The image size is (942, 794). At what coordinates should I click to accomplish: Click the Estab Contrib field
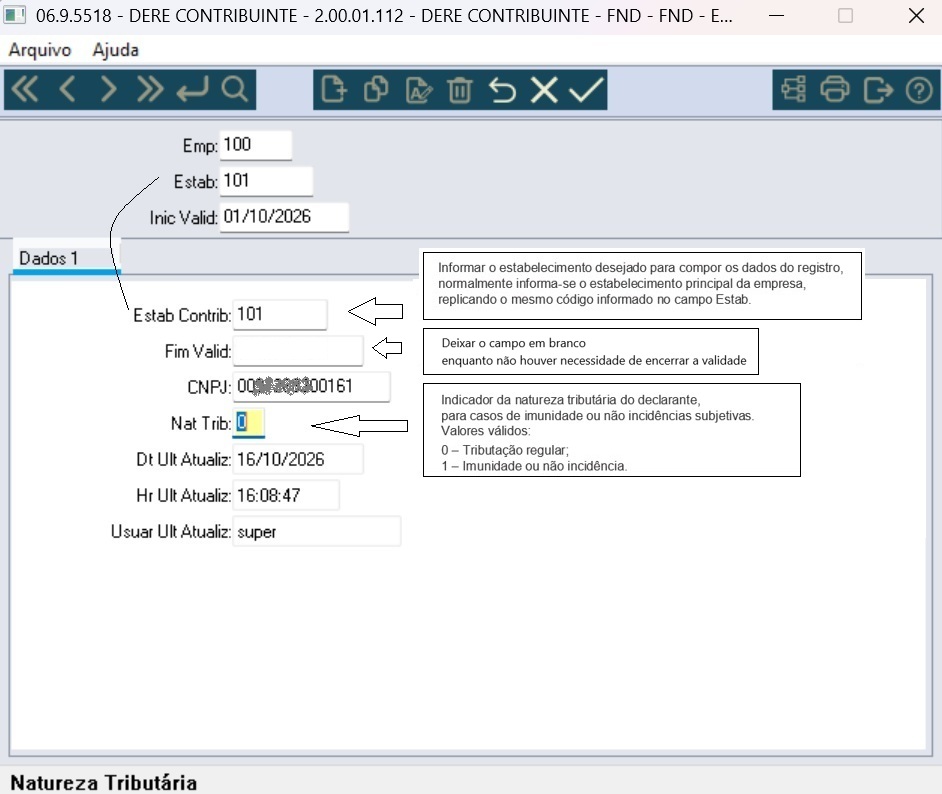click(280, 315)
